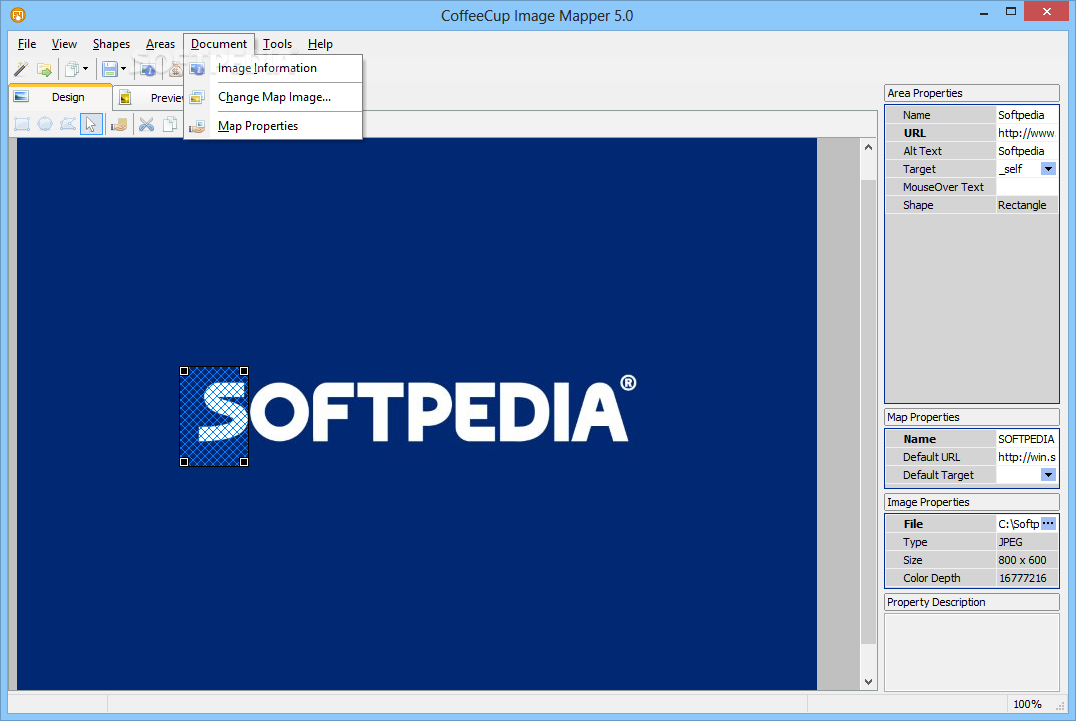
Task: Click the Image Properties panel header
Action: (972, 502)
